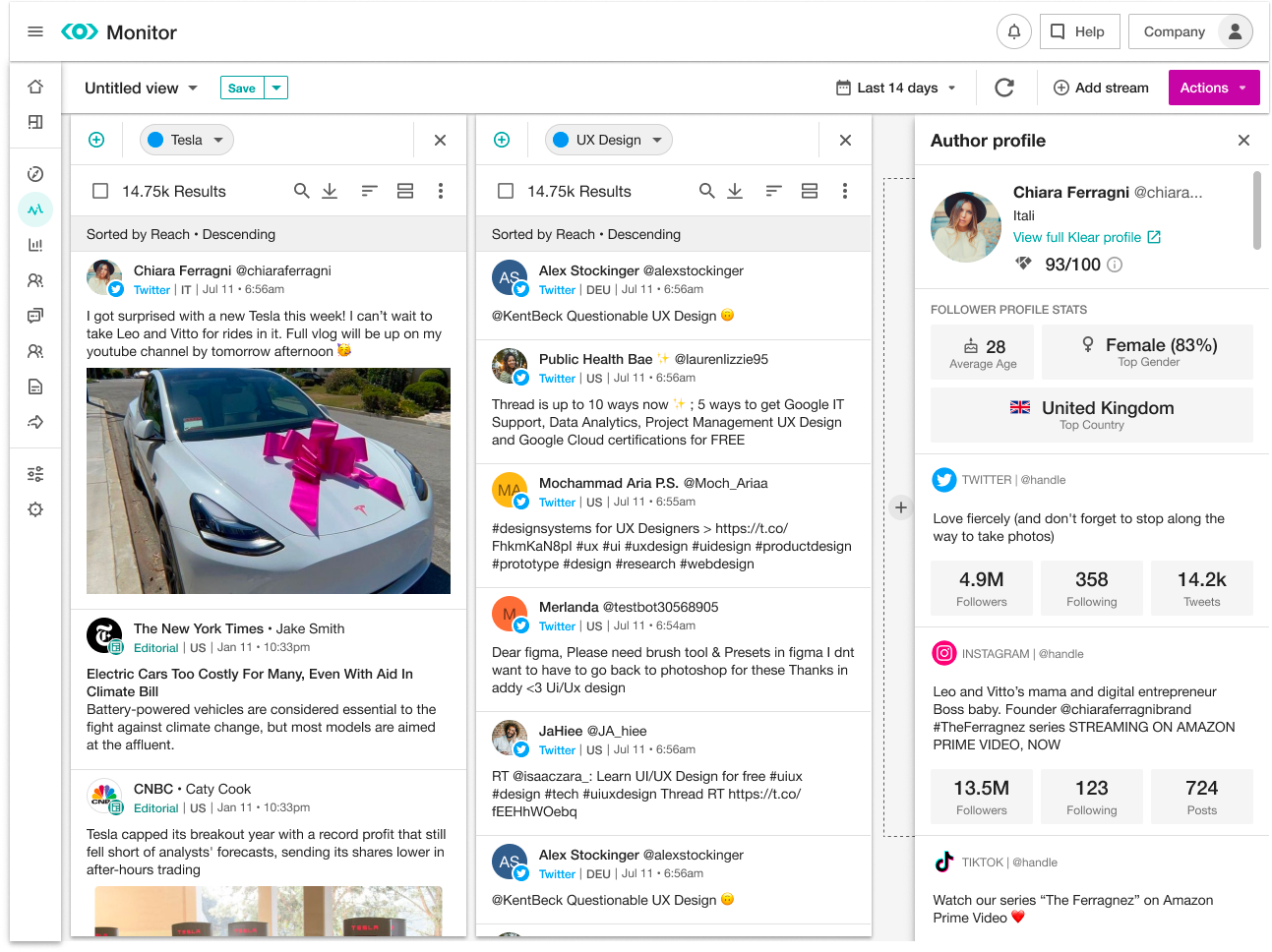Download UX Design stream results
The height and width of the screenshot is (952, 1272).
735,191
